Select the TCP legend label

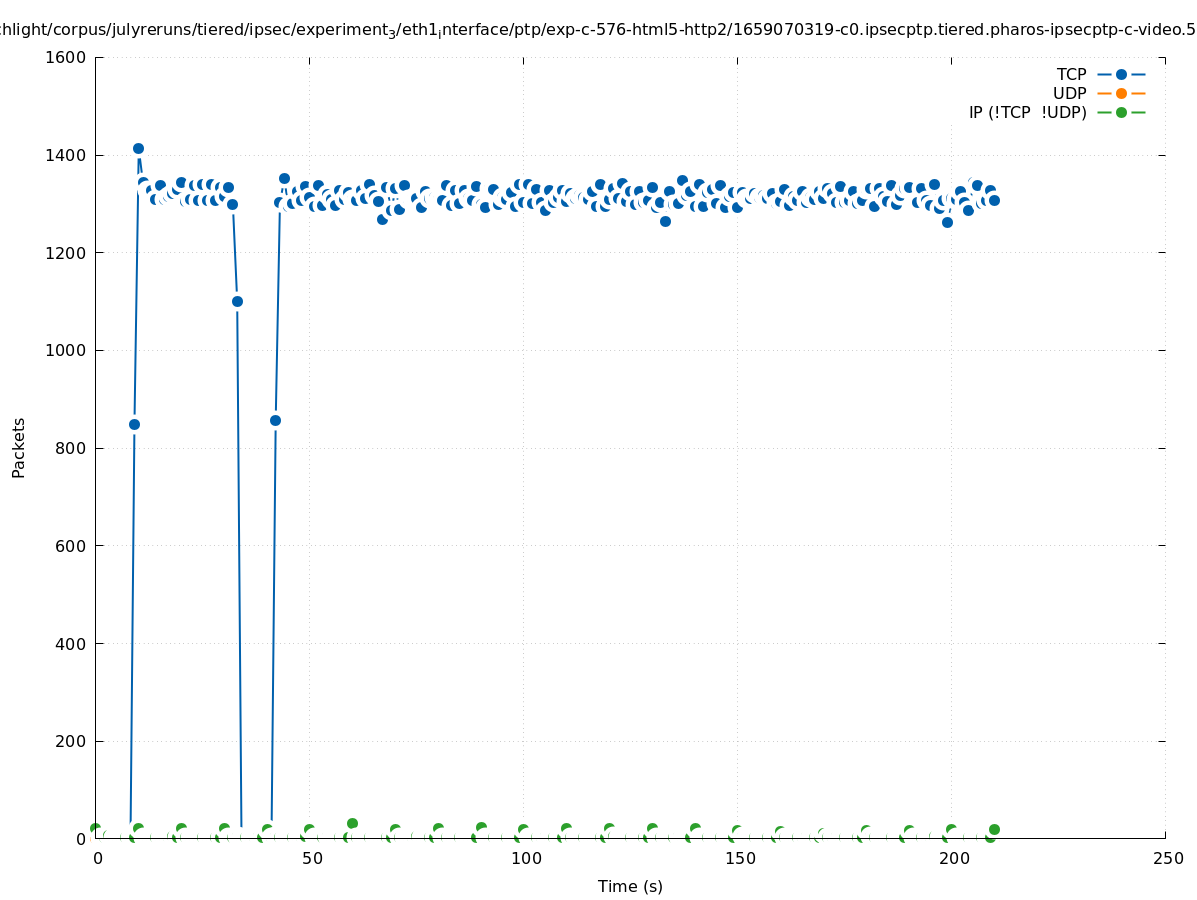[1071, 74]
